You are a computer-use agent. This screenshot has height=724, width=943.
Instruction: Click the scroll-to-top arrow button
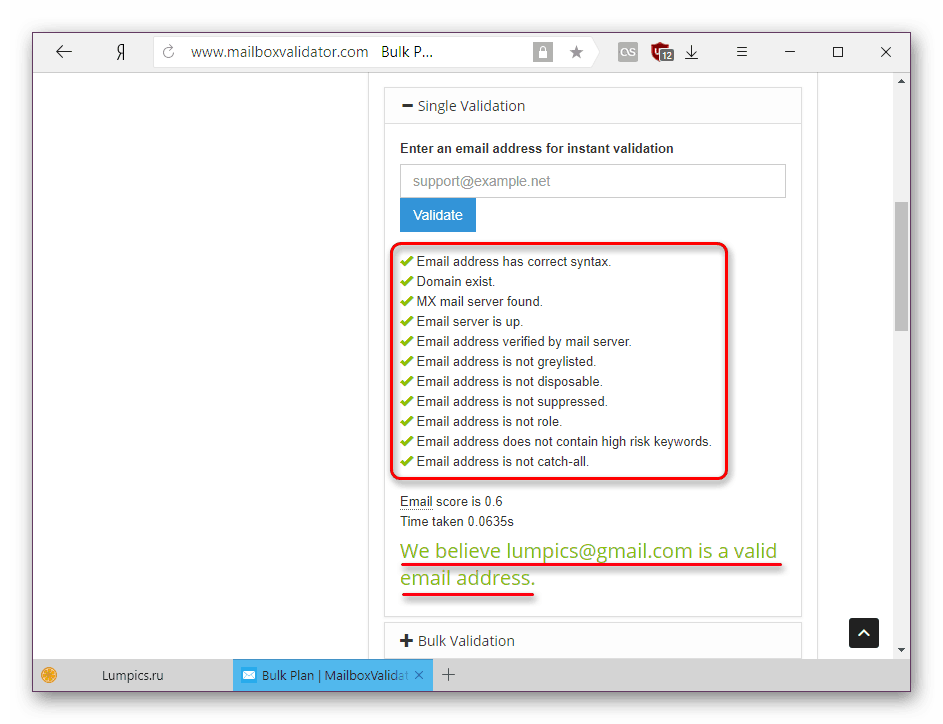pos(864,632)
